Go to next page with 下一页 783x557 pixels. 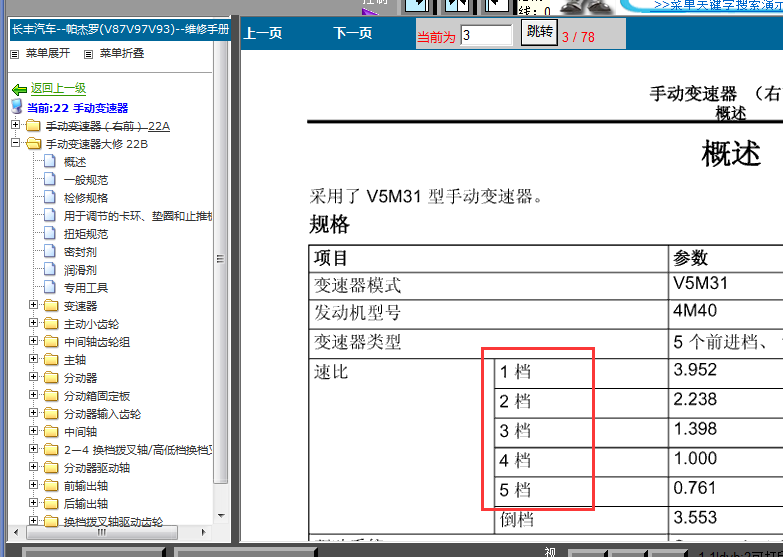click(353, 33)
